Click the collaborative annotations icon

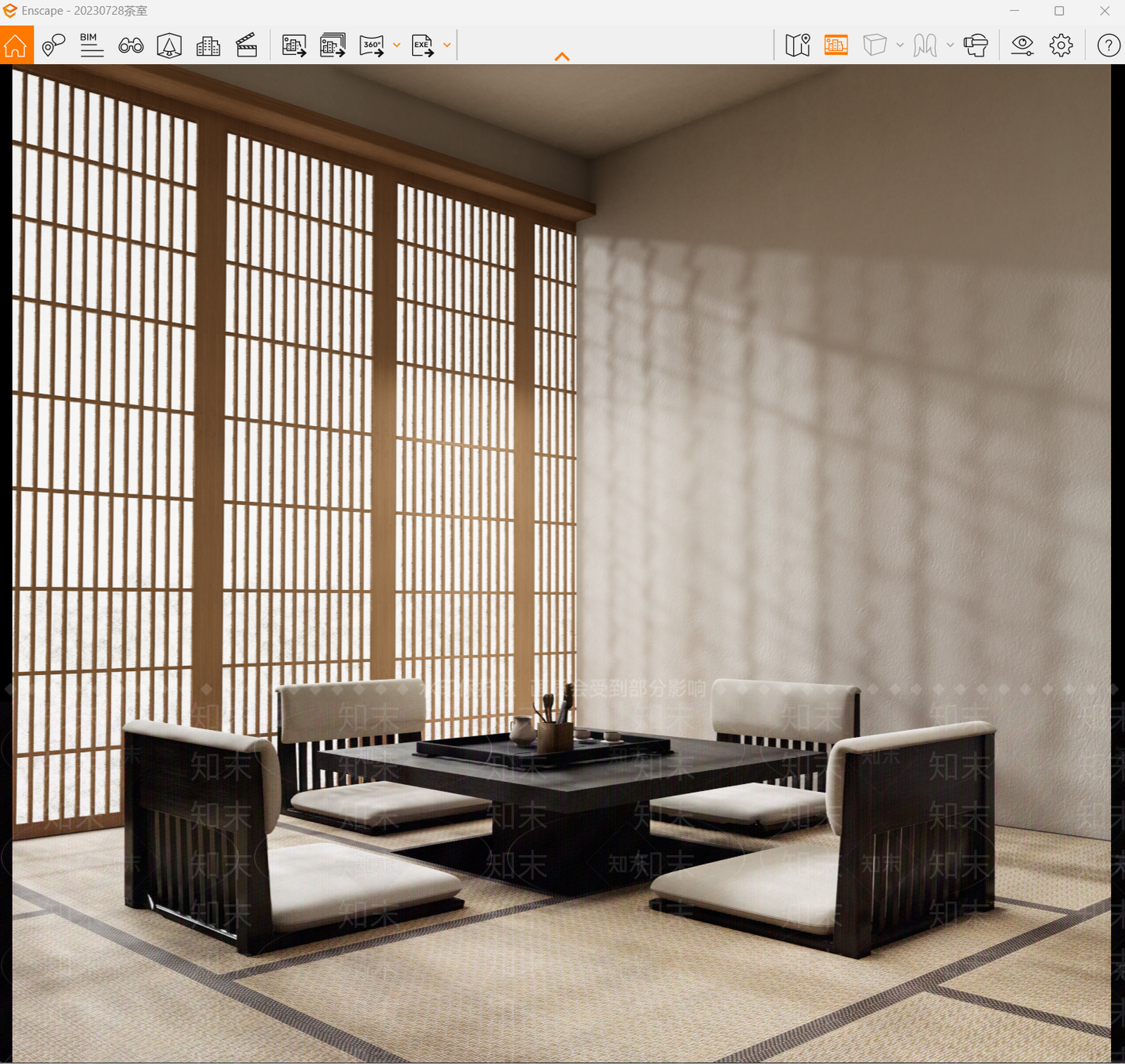coord(925,46)
